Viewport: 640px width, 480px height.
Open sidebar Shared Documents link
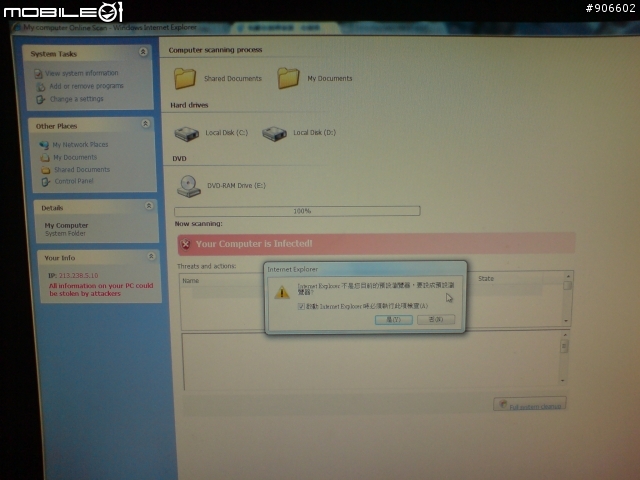(82, 169)
